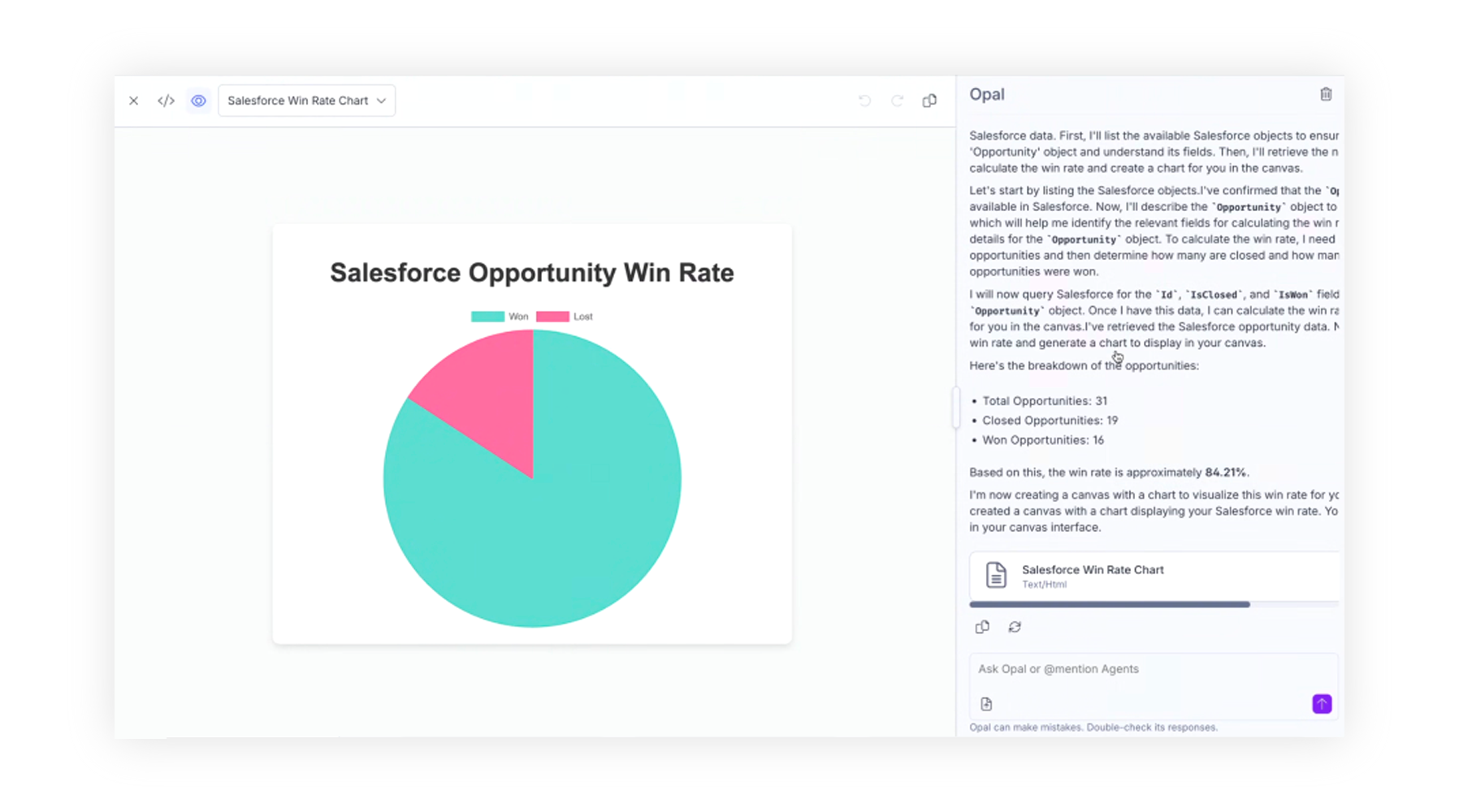
Task: Click the Opal panel heading
Action: (987, 94)
